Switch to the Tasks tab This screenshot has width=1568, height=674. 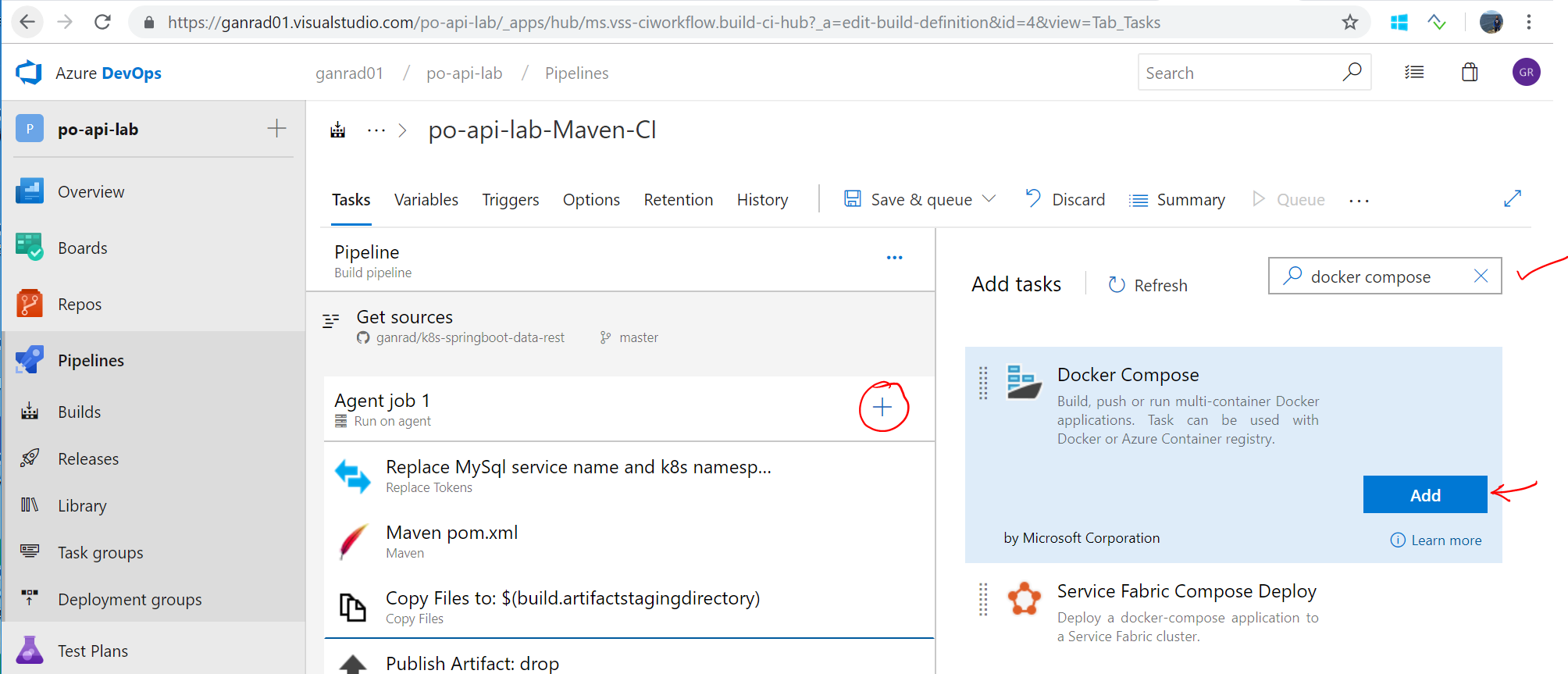click(x=351, y=200)
